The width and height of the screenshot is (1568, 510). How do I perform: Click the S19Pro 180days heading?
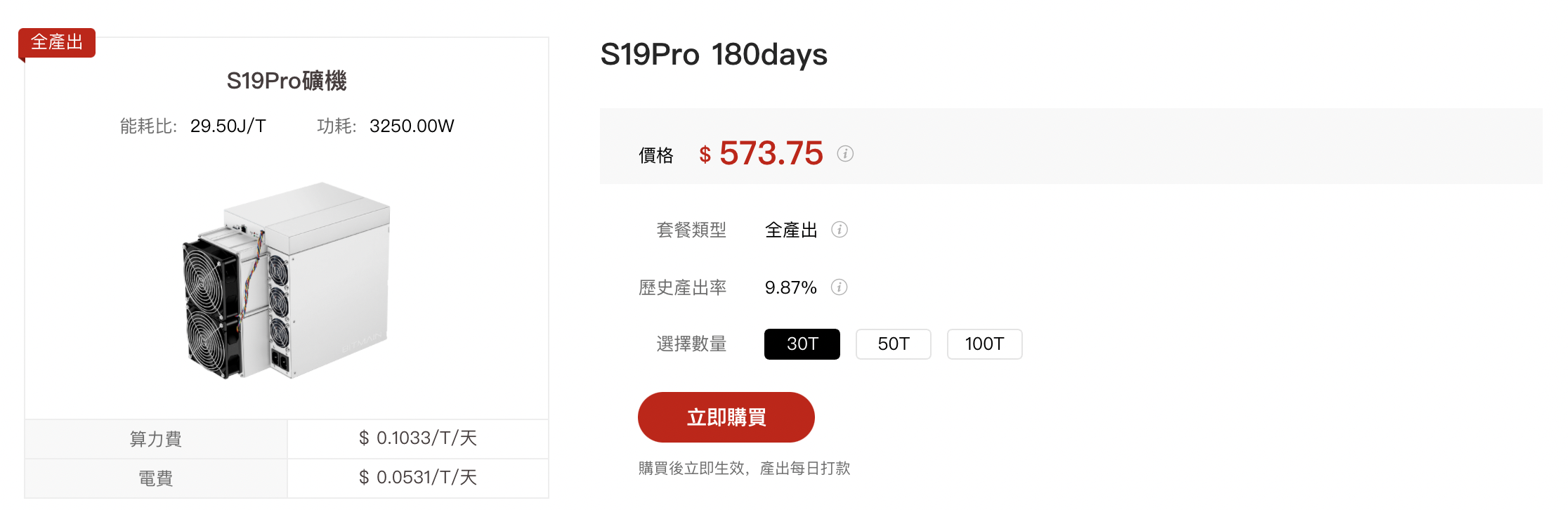coord(714,55)
